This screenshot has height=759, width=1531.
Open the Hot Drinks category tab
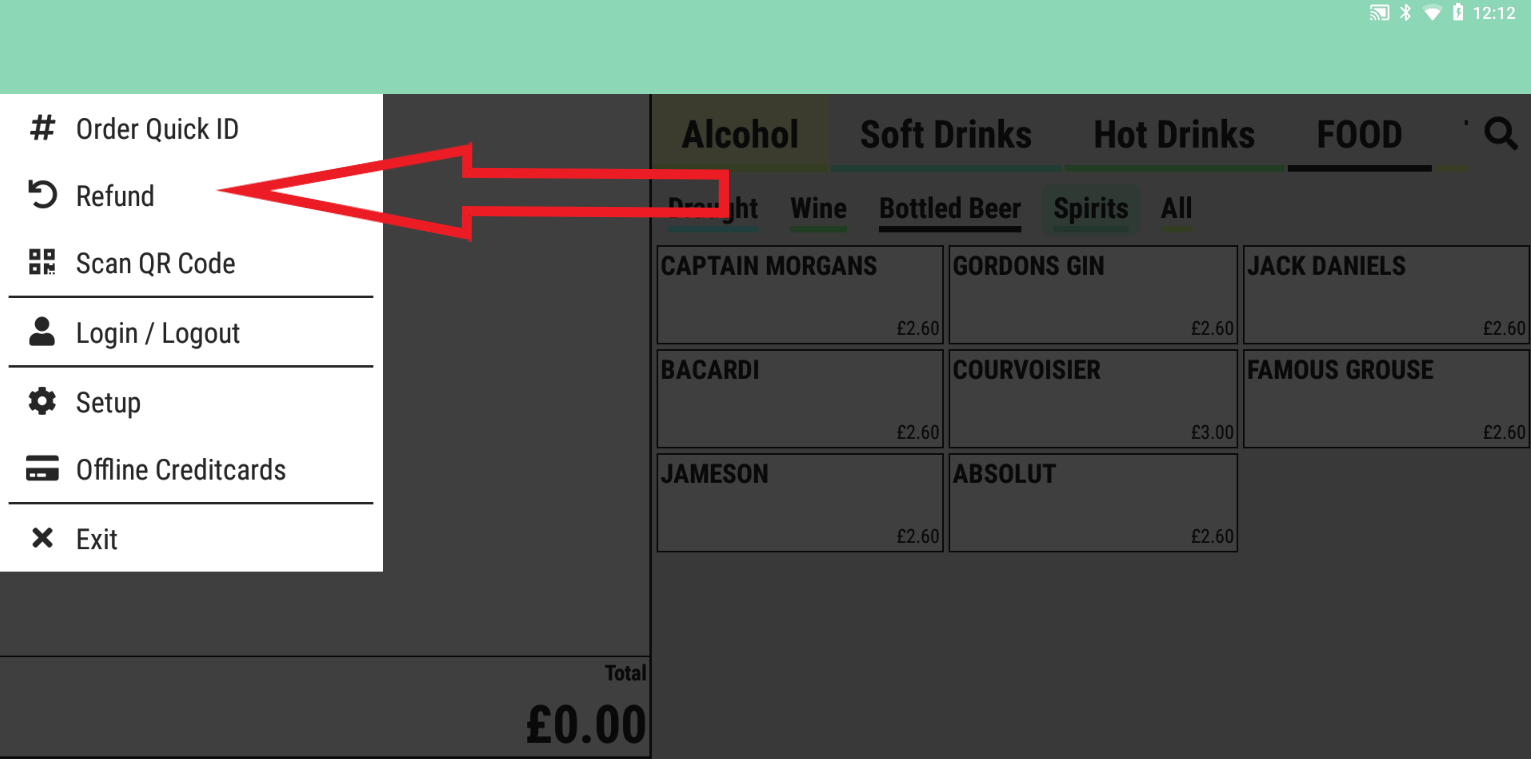pos(1174,135)
